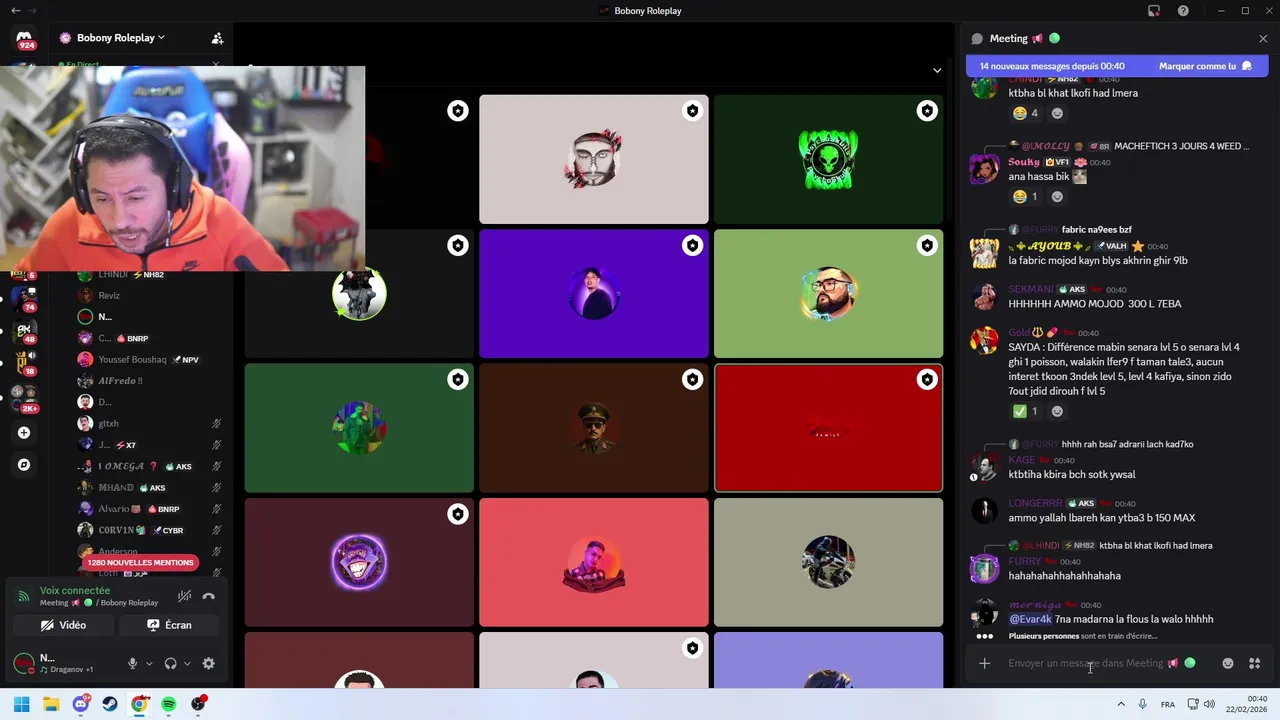
Task: Jump to 14 nouveaux messages depuis 00:40
Action: 1052,66
